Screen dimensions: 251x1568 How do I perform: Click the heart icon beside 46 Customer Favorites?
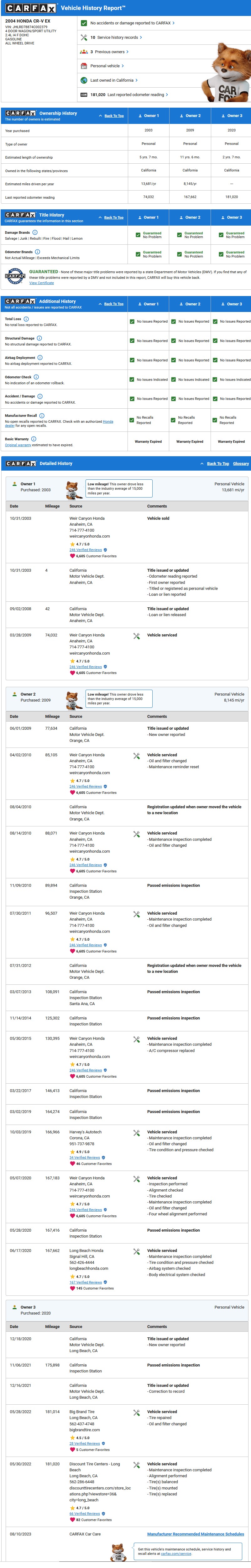tap(72, 1164)
